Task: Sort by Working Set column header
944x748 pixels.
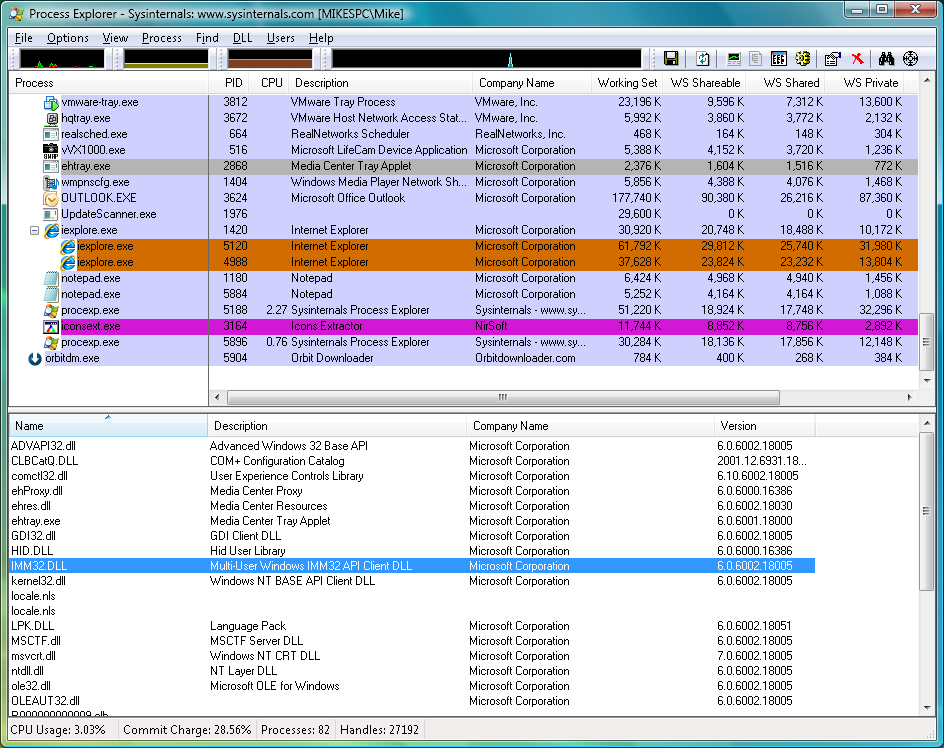Action: tap(627, 83)
